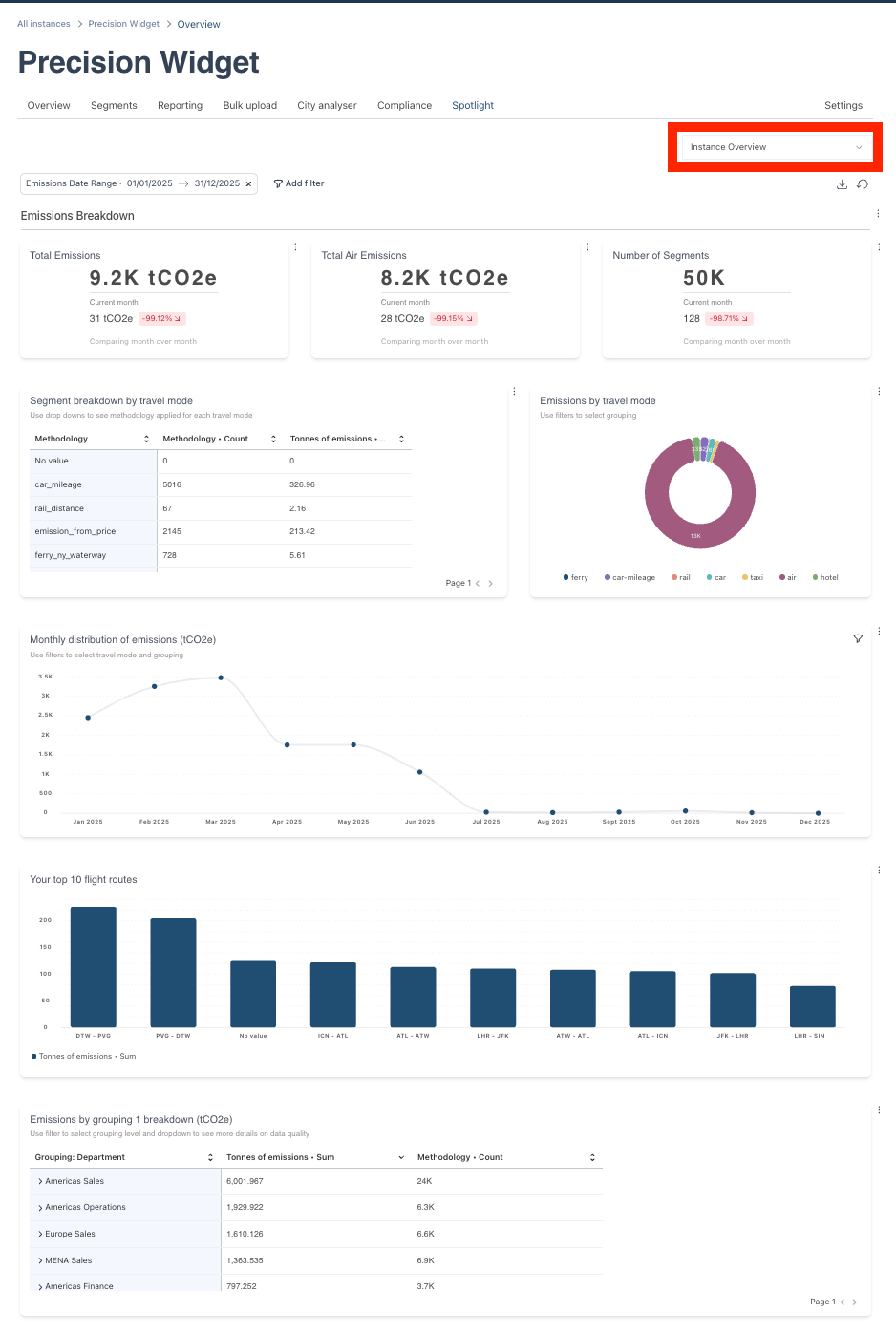Open the Bulk upload tab

click(250, 106)
